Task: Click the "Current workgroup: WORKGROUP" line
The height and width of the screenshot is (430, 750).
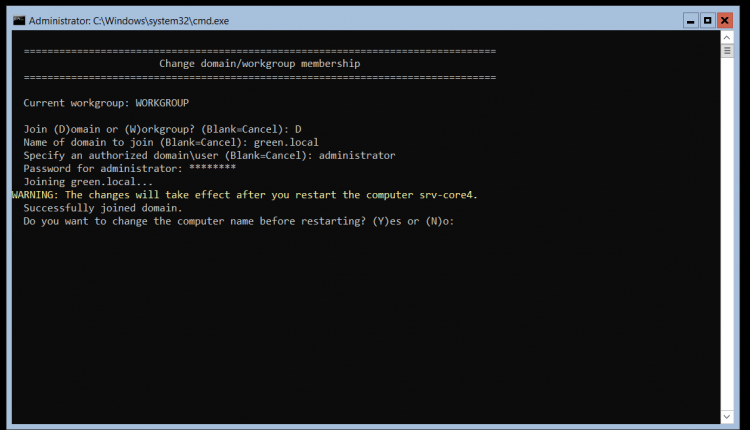Action: point(105,103)
